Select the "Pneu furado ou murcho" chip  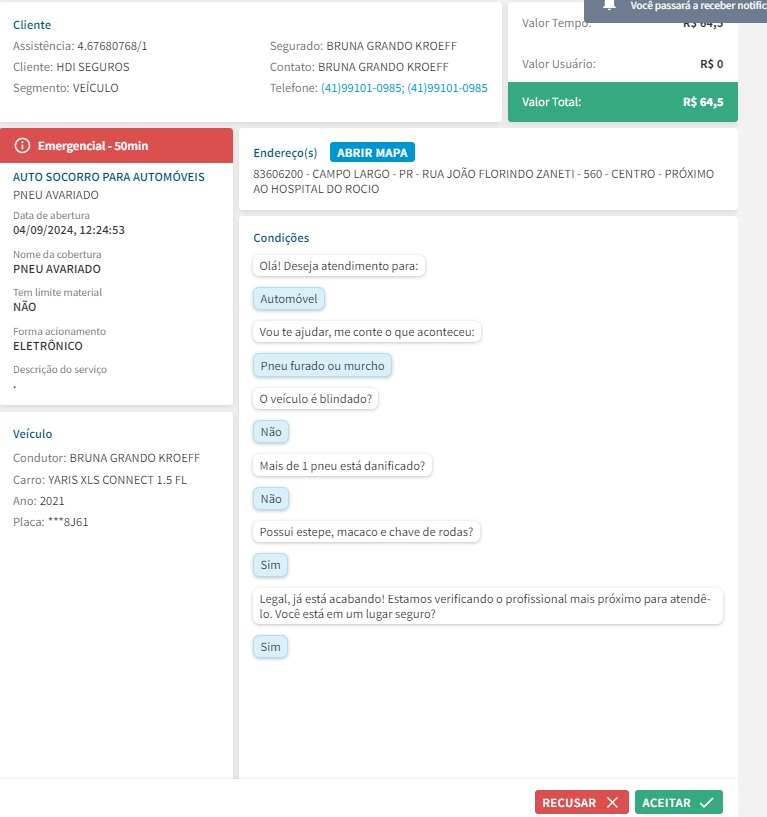(x=322, y=366)
